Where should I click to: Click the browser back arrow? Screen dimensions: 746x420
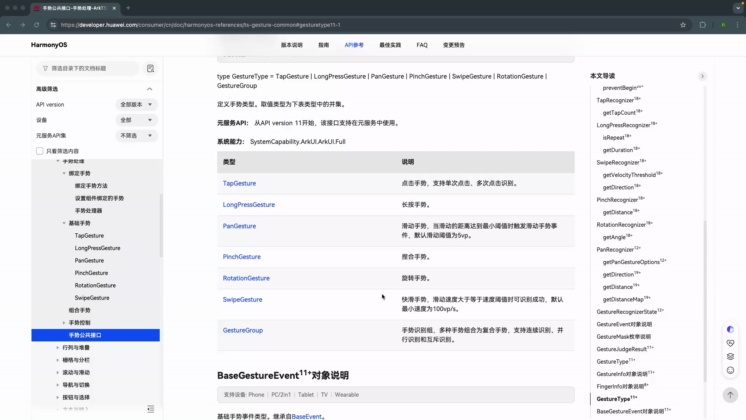tap(9, 24)
